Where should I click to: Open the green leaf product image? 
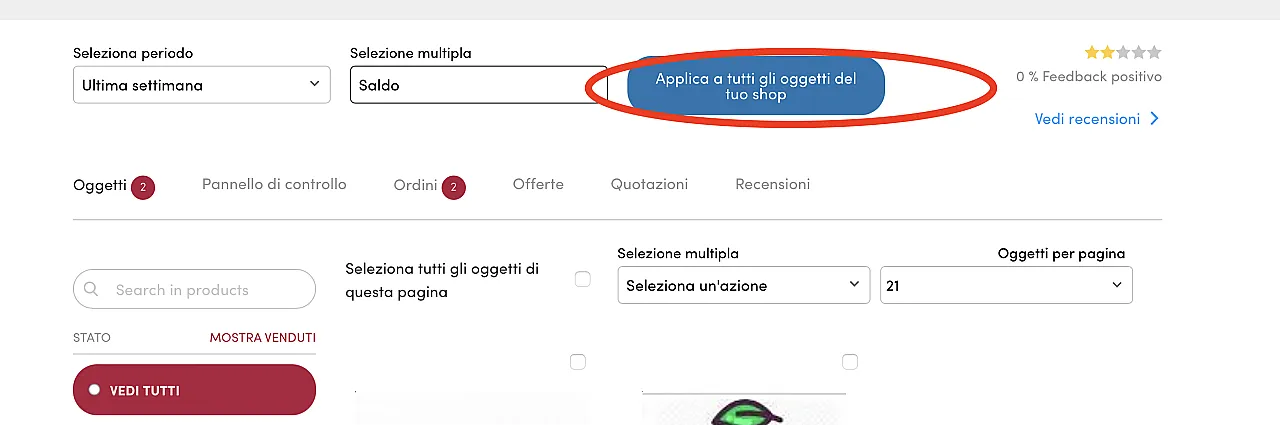coord(744,410)
